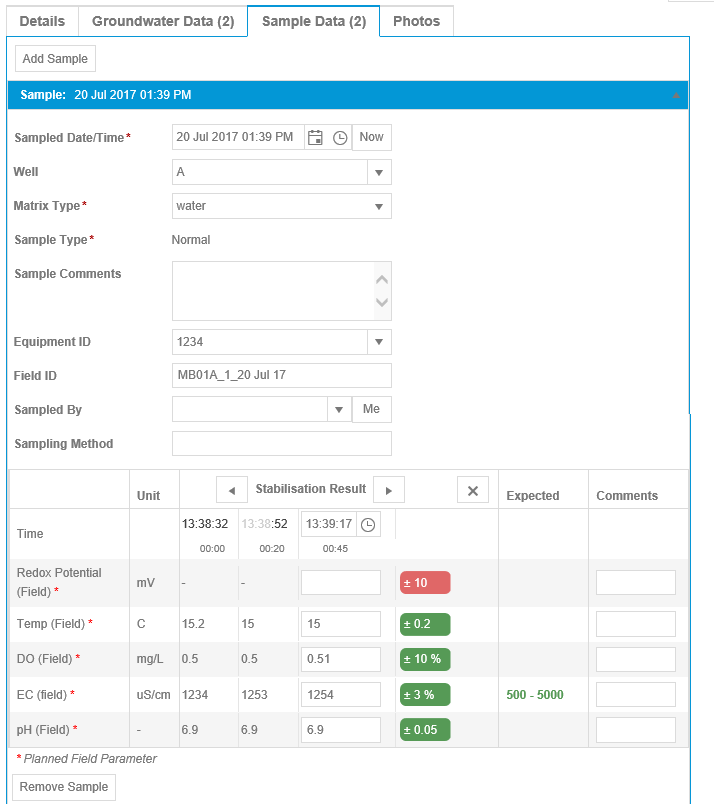Select the Sample Data (2) tab
This screenshot has height=804, width=714.
coord(314,21)
